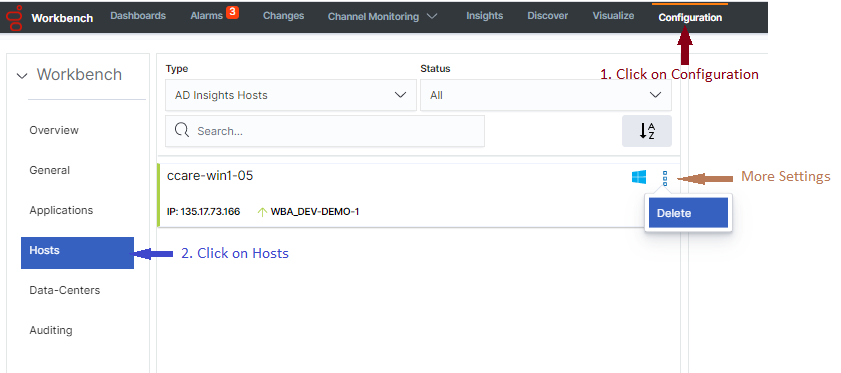
Task: Open the Discover tab
Action: point(548,16)
